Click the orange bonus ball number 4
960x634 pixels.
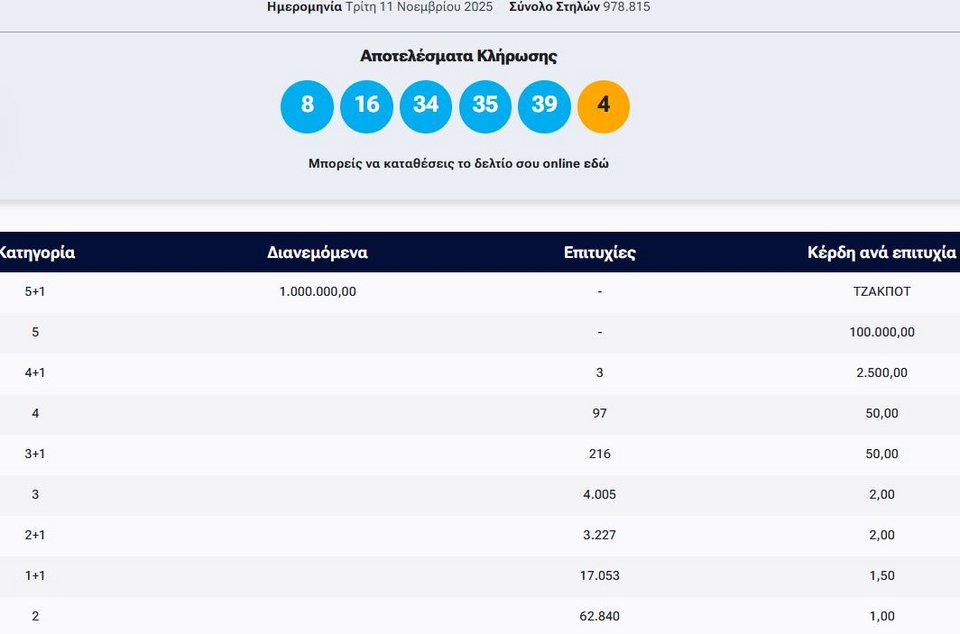point(603,107)
